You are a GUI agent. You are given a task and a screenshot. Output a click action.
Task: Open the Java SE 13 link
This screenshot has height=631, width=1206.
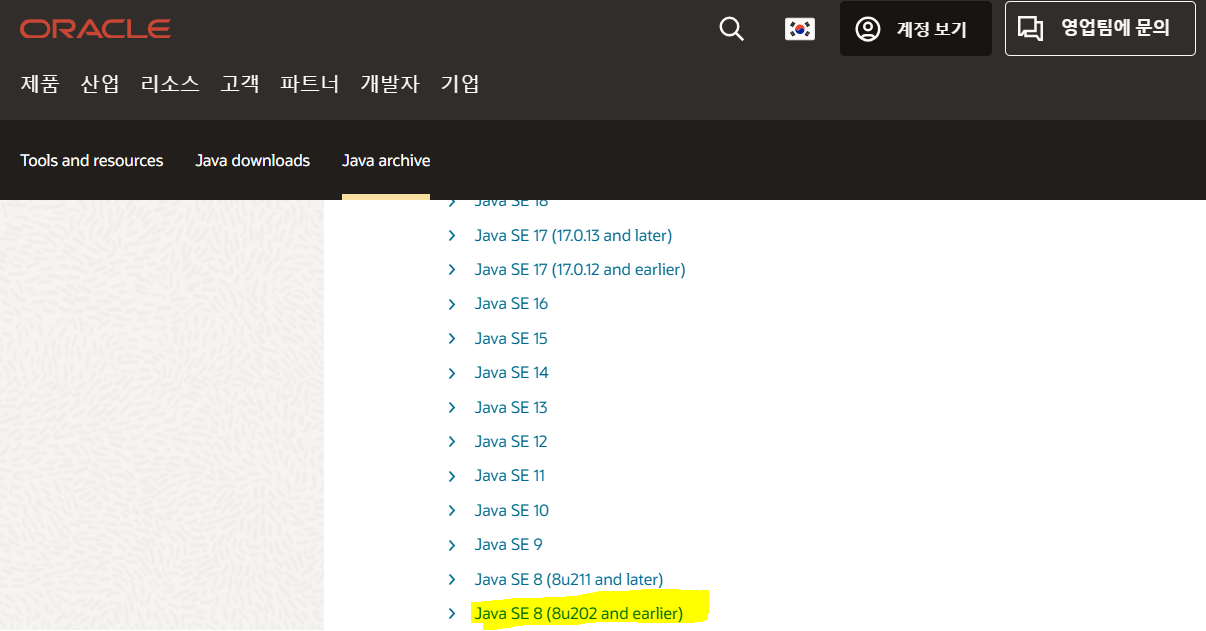pos(511,407)
